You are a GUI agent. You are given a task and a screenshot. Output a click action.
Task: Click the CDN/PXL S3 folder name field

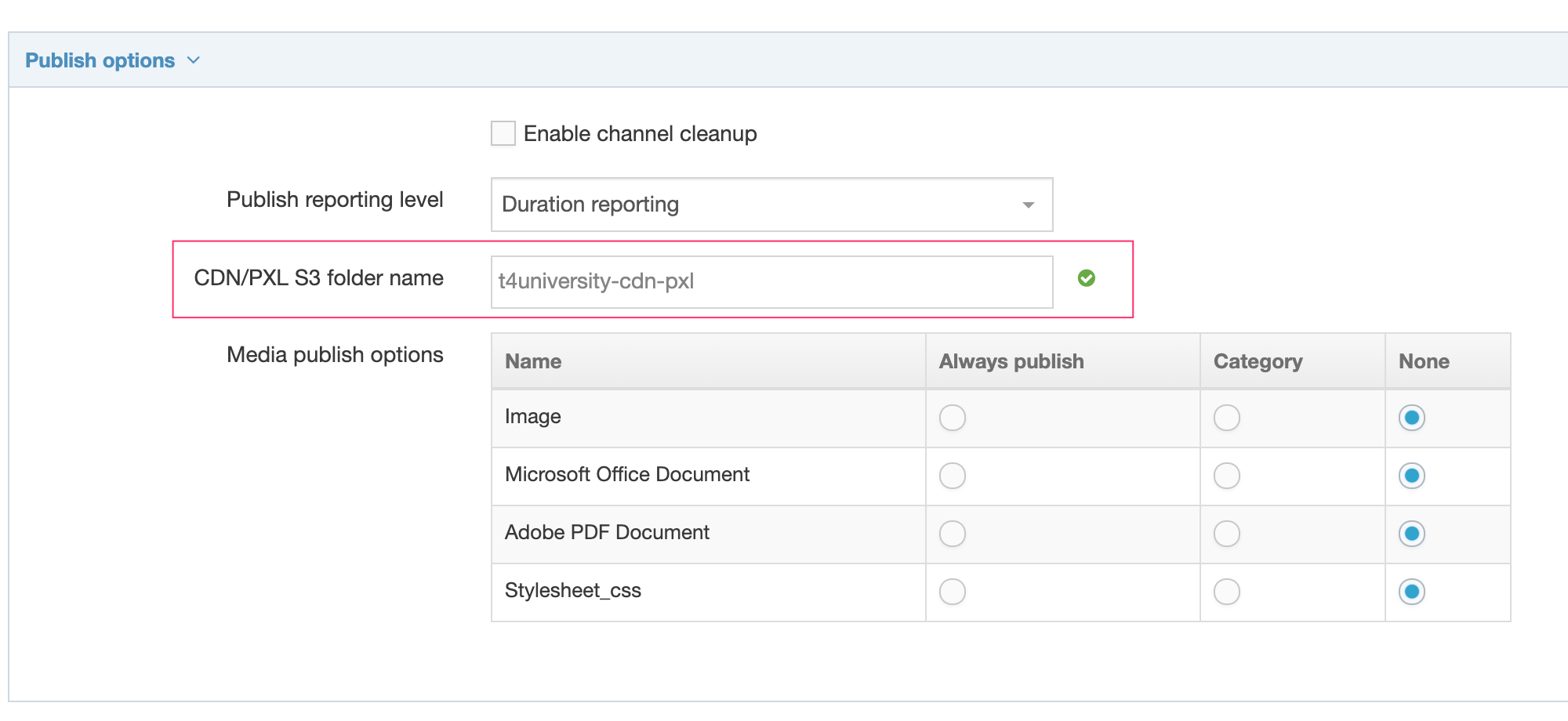pos(771,281)
